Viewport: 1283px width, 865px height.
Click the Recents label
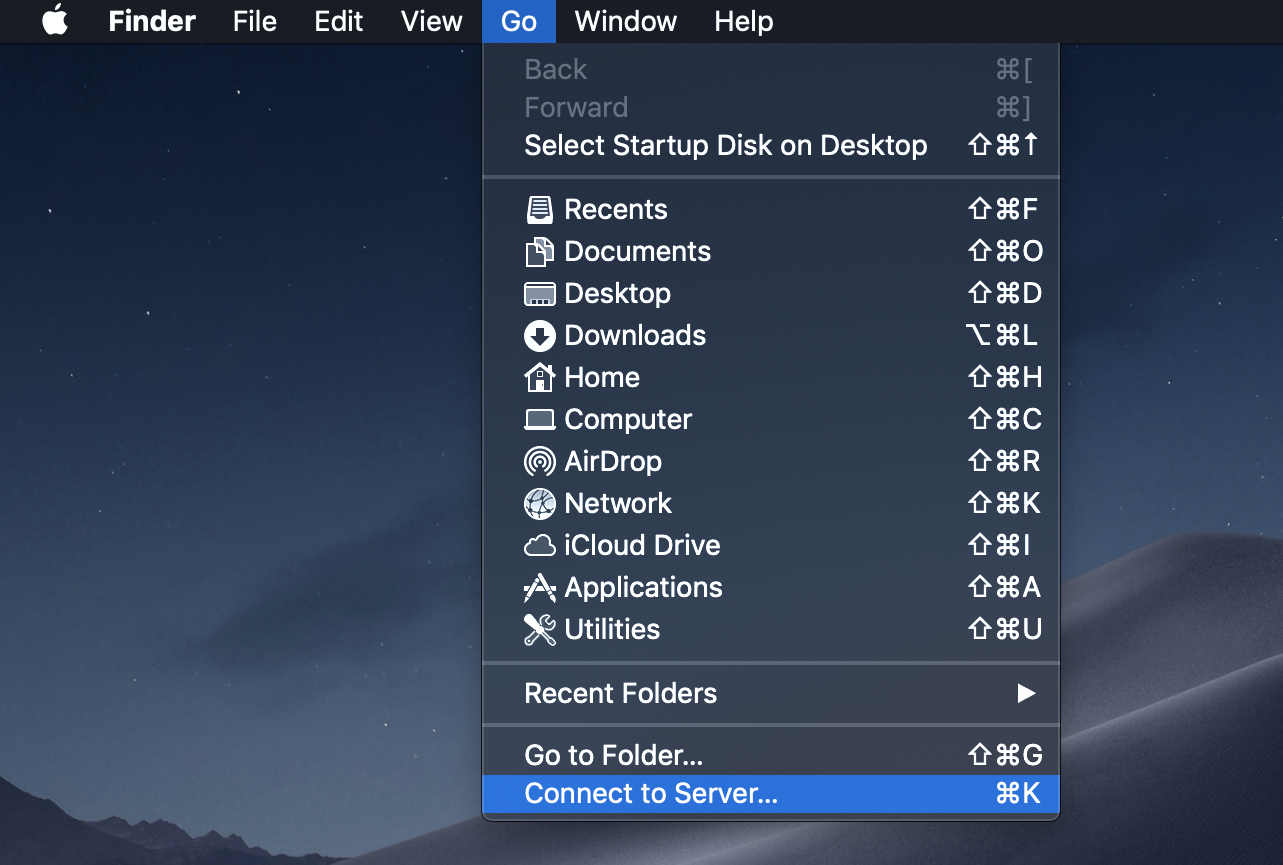pyautogui.click(x=615, y=209)
